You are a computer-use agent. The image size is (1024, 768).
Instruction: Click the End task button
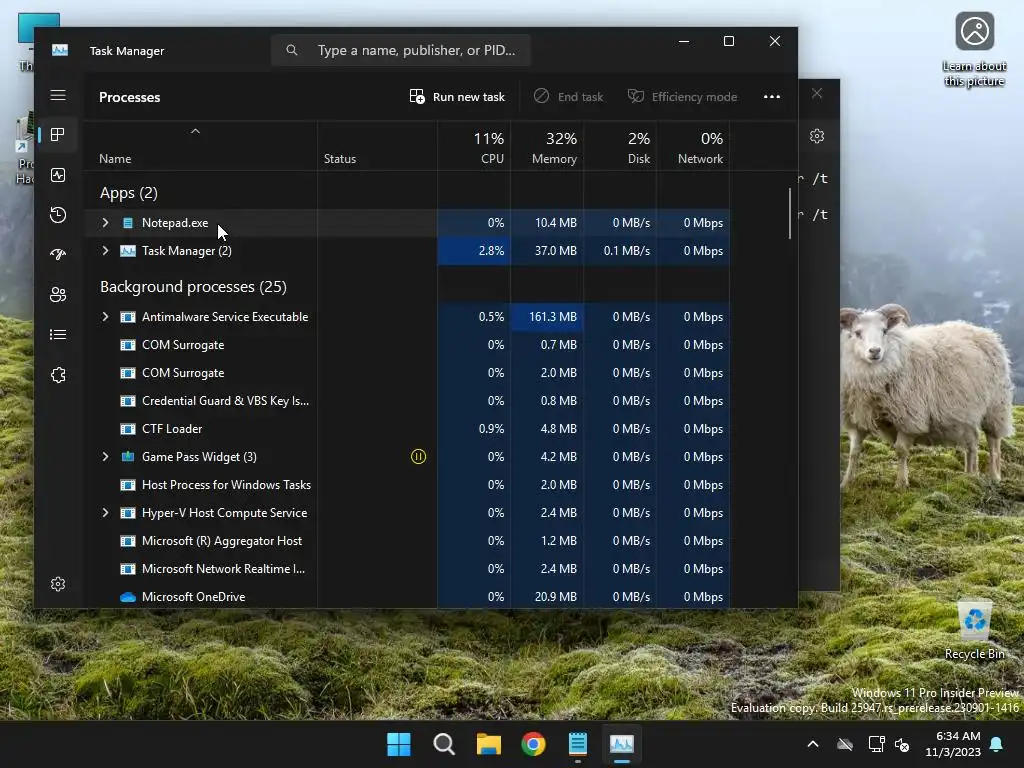(x=568, y=97)
